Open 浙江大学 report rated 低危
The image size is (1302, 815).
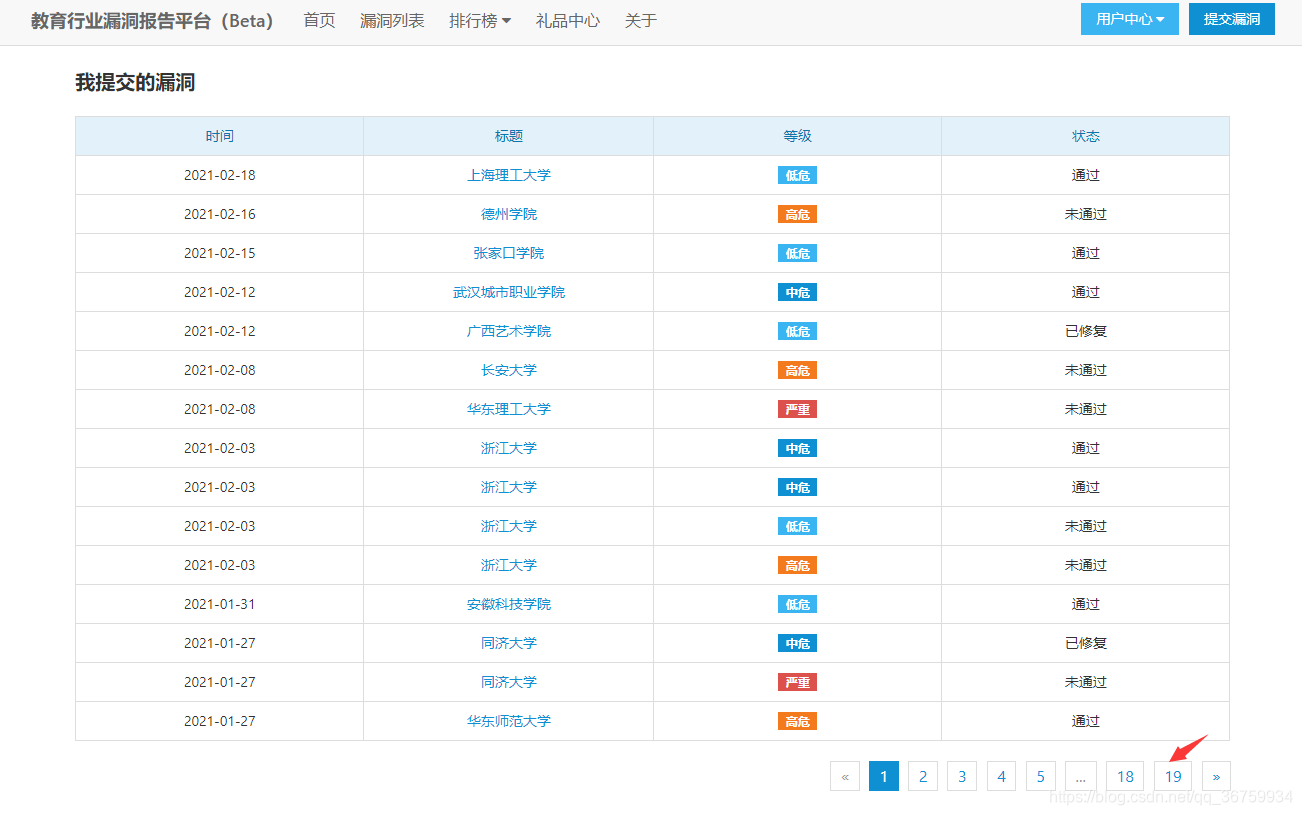point(509,526)
